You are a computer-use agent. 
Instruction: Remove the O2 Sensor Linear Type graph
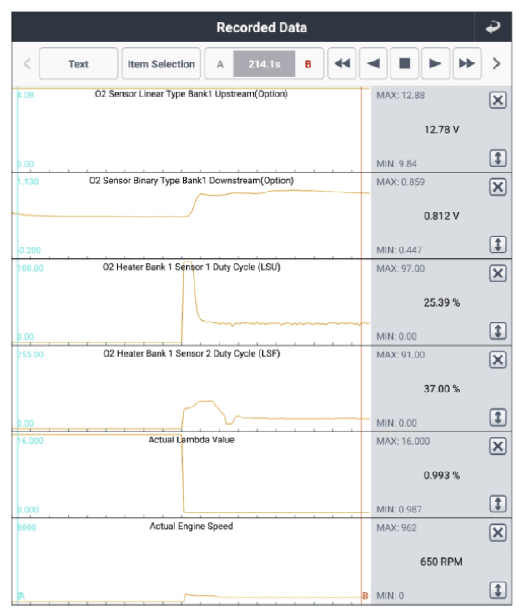[x=497, y=100]
